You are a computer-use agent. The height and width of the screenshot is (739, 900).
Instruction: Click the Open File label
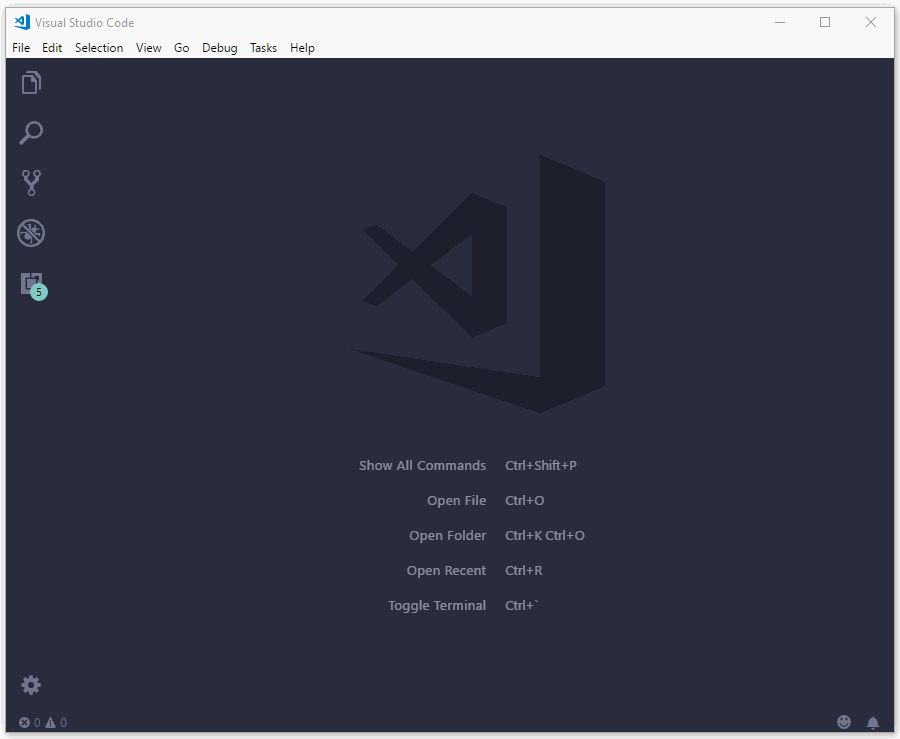pyautogui.click(x=456, y=500)
